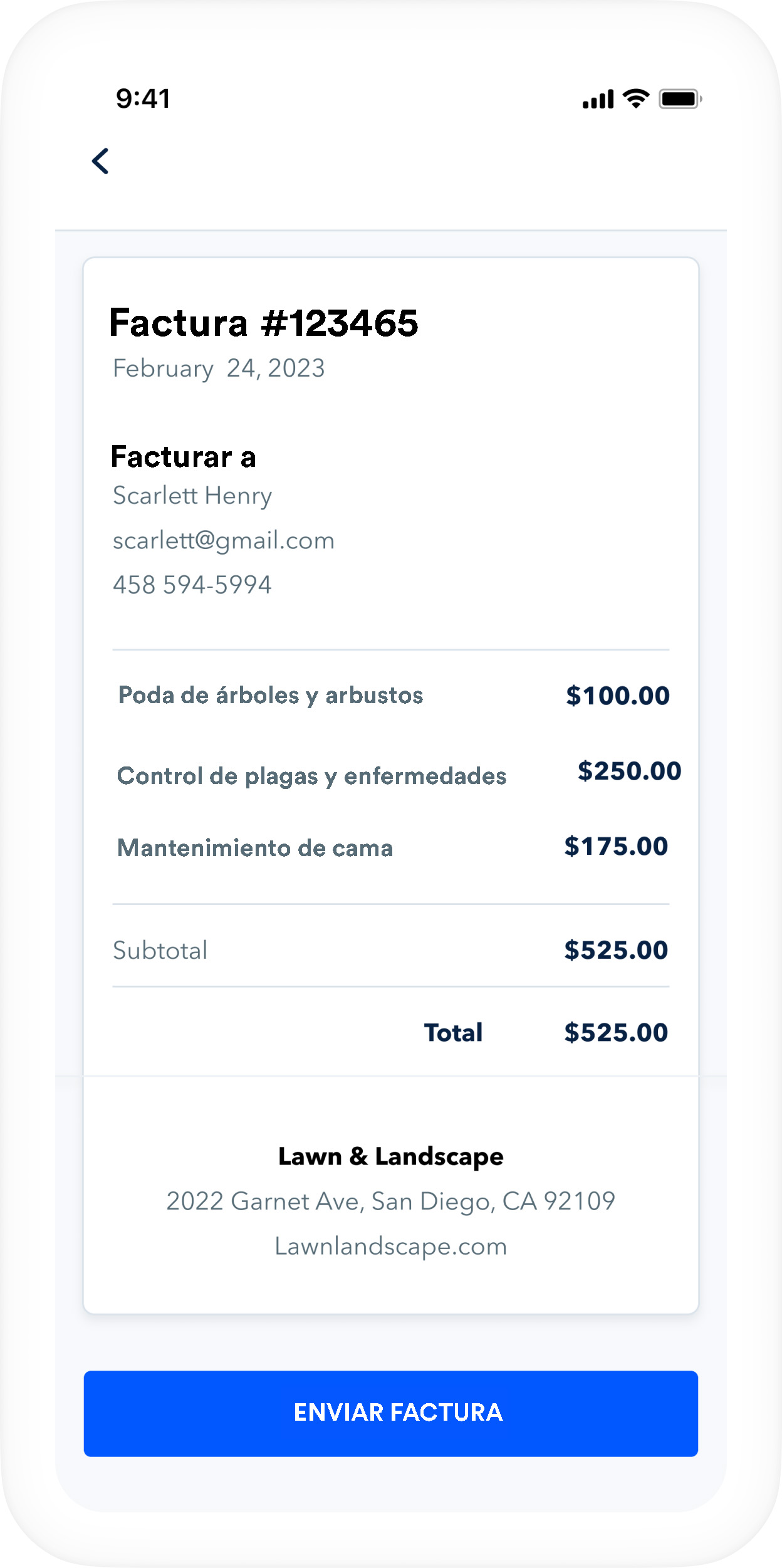Viewport: 782px width, 1568px height.
Task: Tap the customer name Scarlett Henry
Action: (x=192, y=496)
